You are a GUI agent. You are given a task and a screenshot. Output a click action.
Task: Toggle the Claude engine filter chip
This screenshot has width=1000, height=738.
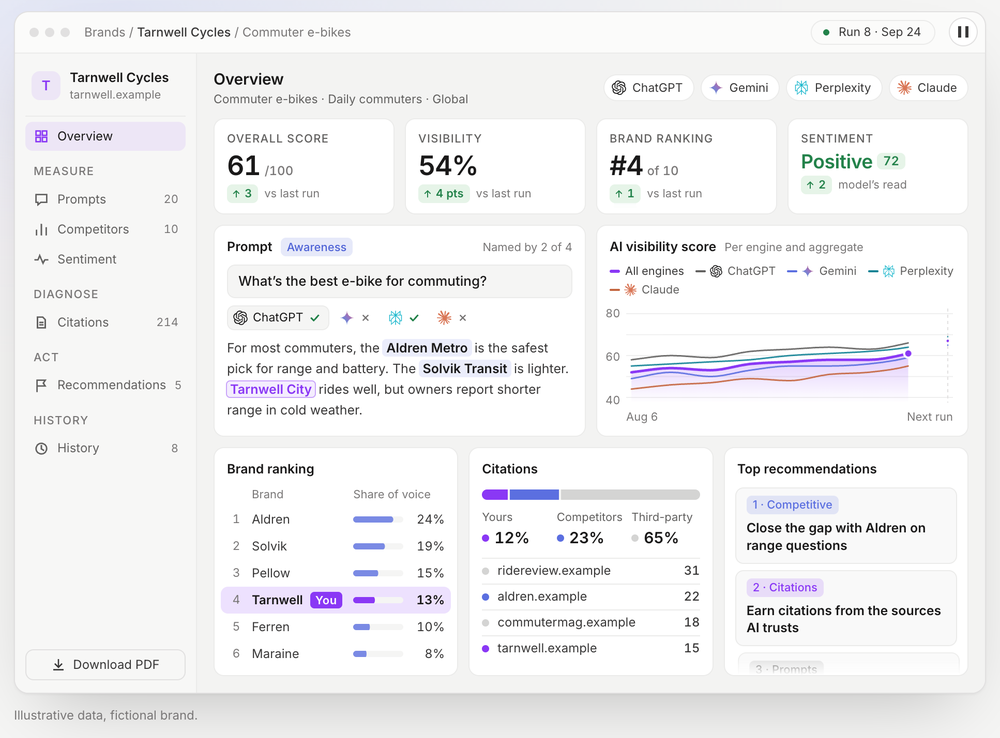pos(928,88)
